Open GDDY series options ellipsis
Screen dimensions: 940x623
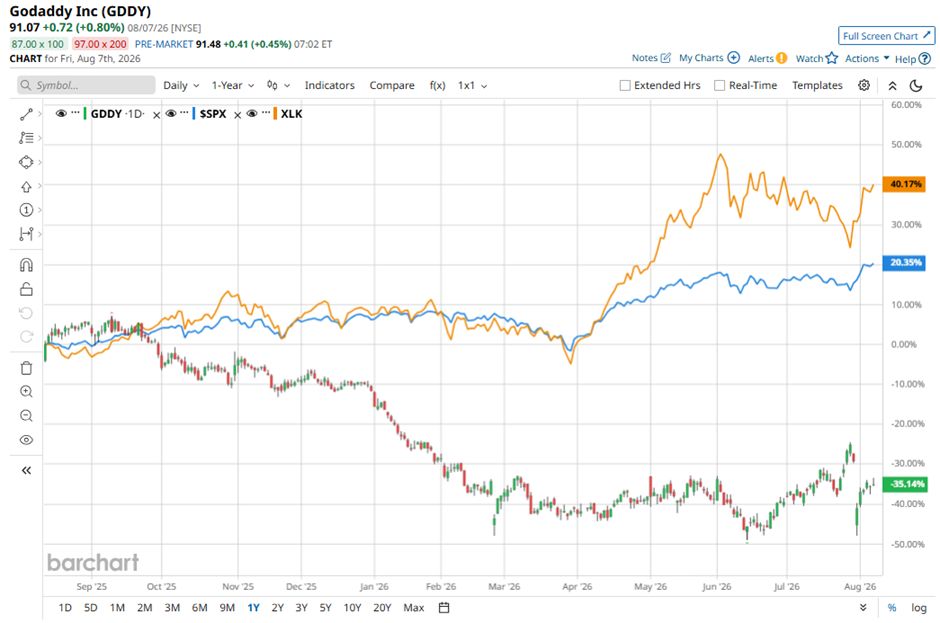coord(75,113)
